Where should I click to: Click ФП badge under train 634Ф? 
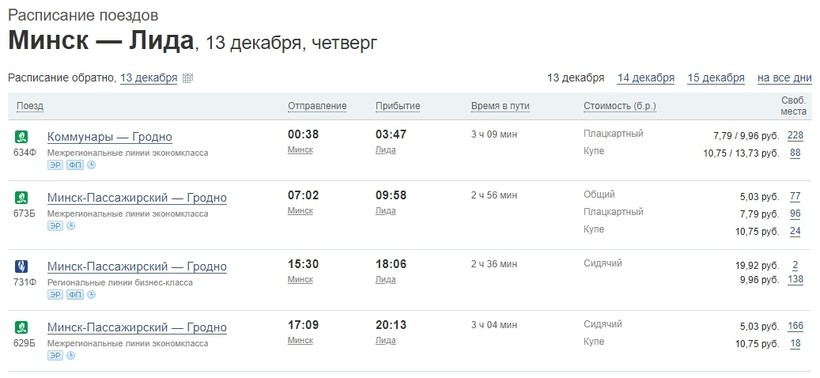point(75,165)
